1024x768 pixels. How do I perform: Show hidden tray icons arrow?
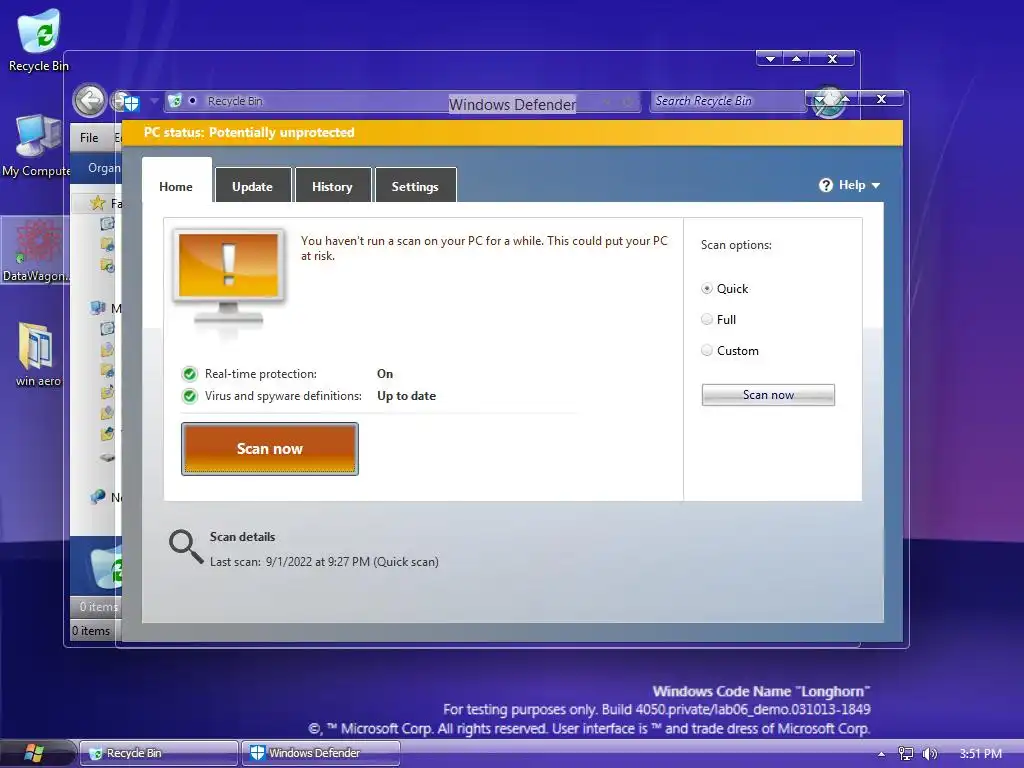click(x=881, y=754)
